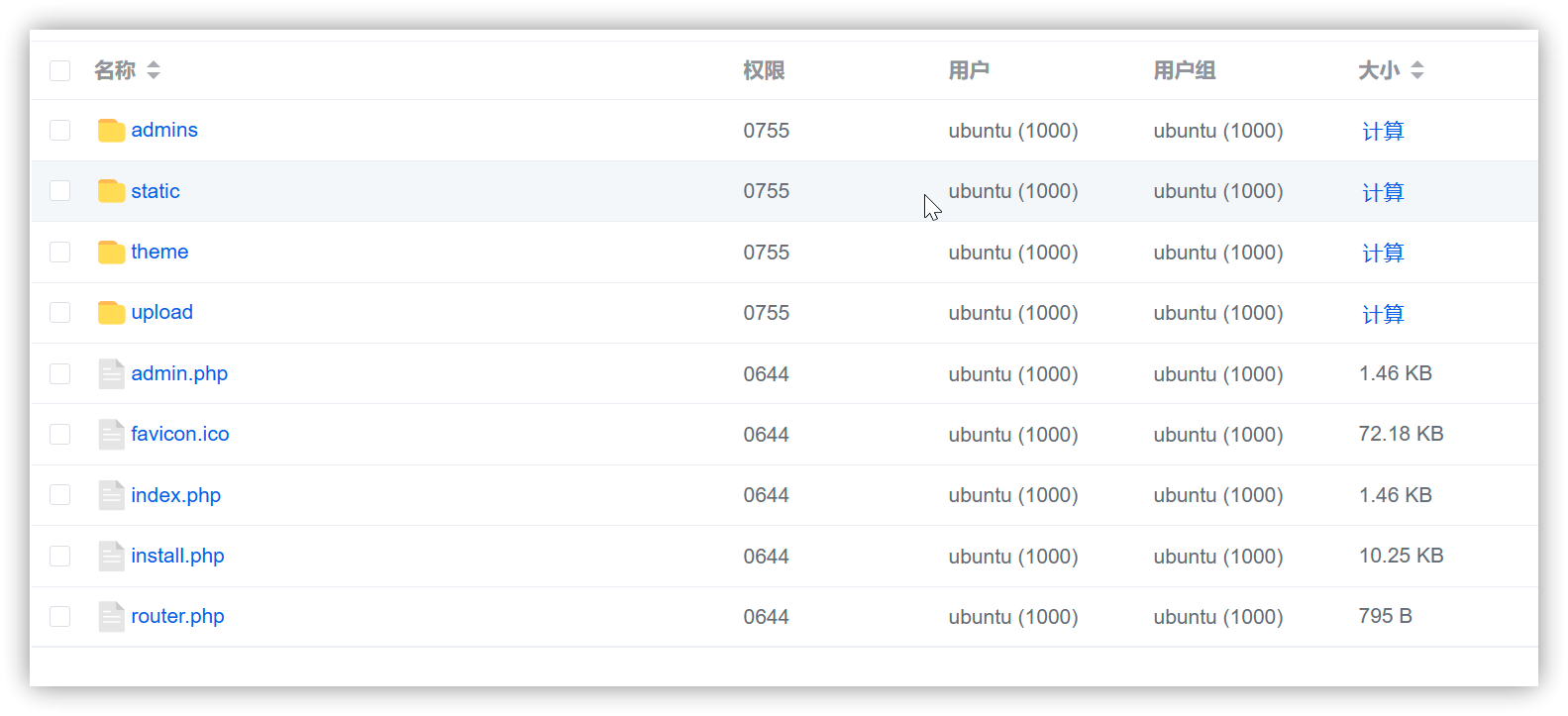Screen dimensions: 1568x716
Task: Click the 权限 column header
Action: [764, 70]
